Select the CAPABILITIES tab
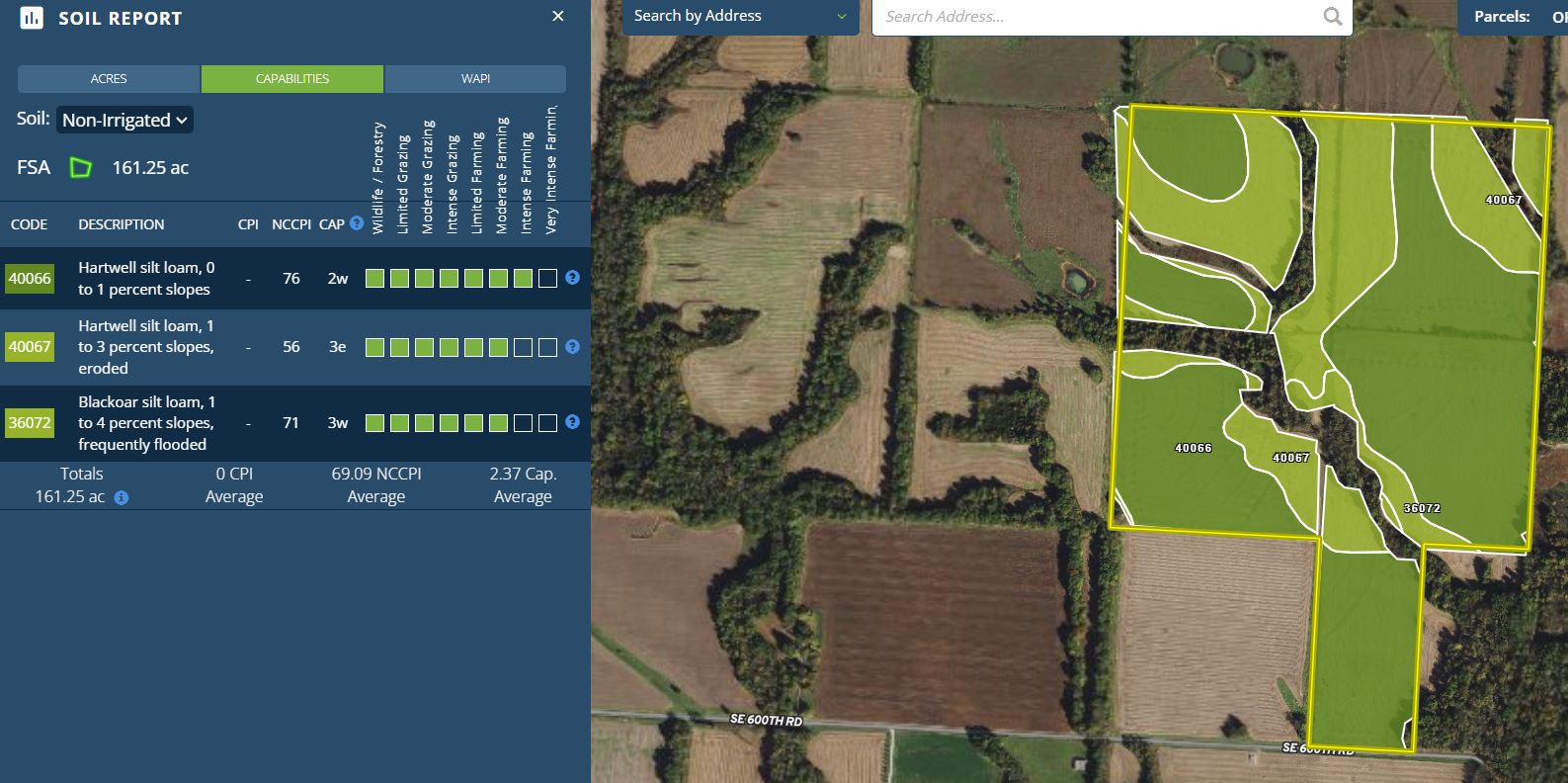The width and height of the screenshot is (1568, 783). coord(292,79)
